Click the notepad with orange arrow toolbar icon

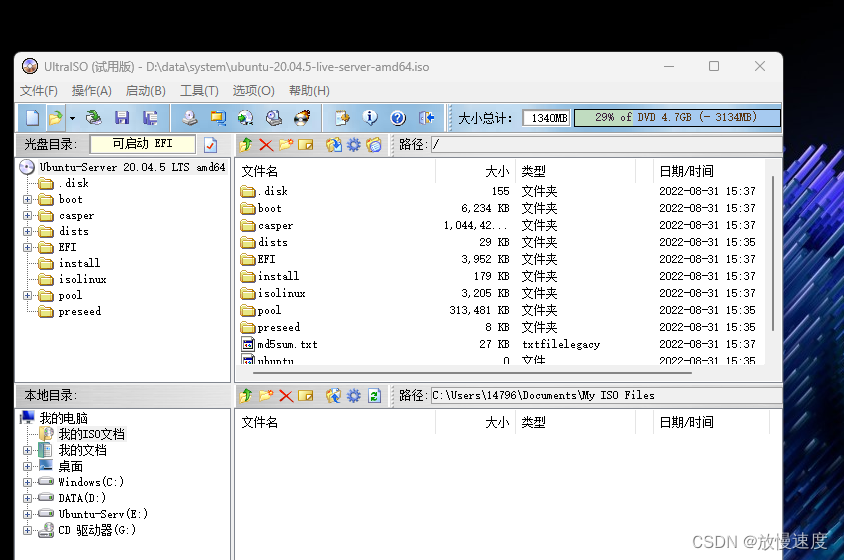point(342,117)
